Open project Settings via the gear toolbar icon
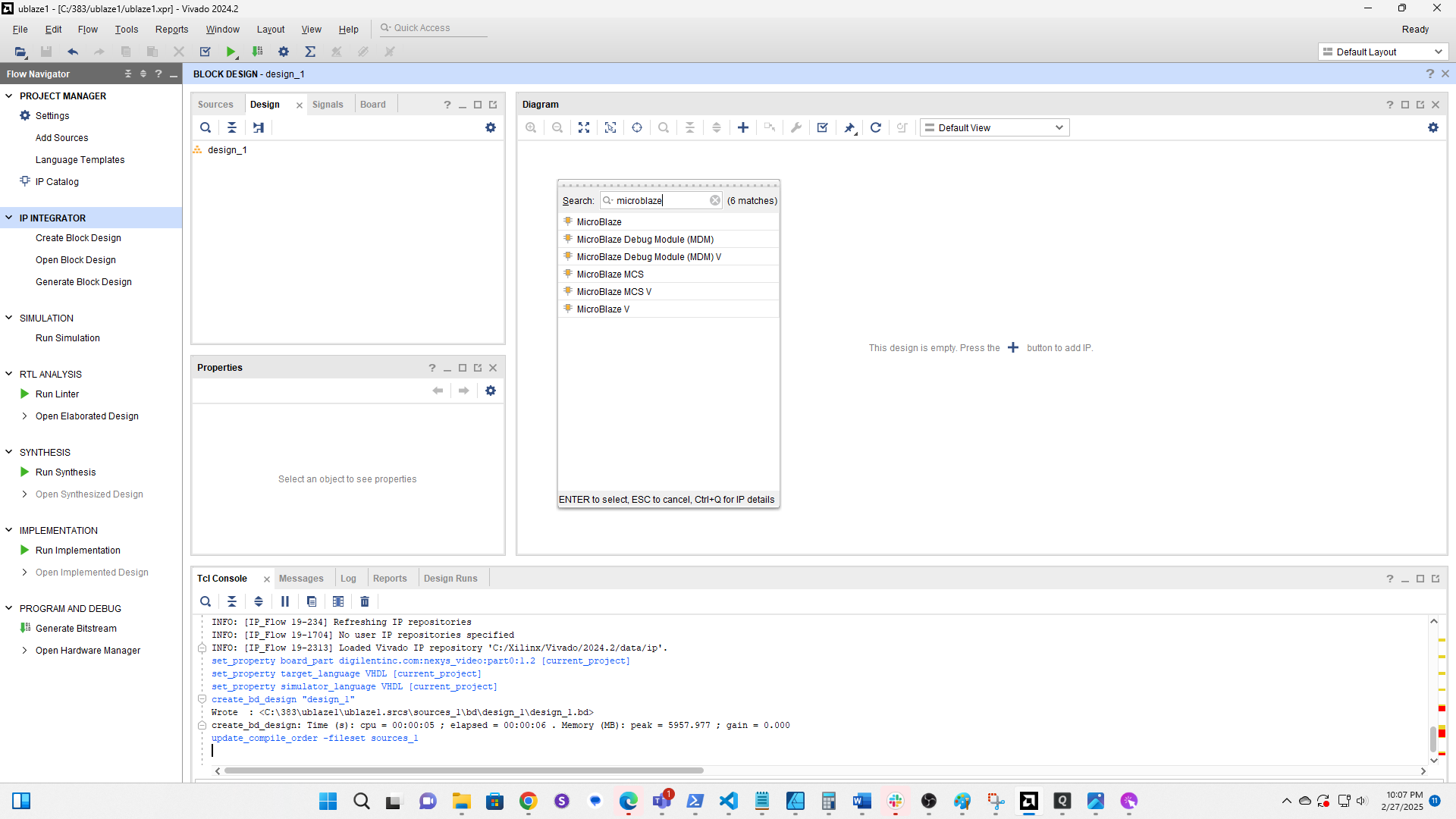1456x819 pixels. (x=283, y=52)
